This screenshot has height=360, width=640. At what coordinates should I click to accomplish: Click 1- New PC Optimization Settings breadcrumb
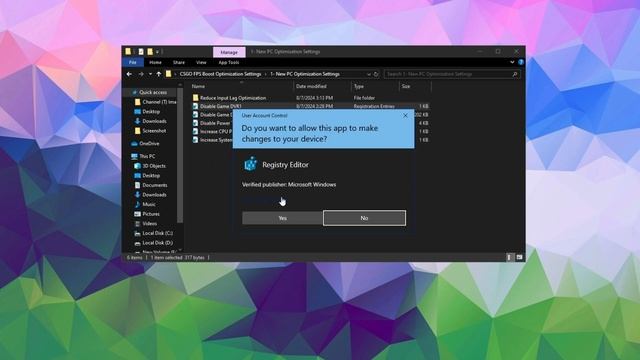305,74
